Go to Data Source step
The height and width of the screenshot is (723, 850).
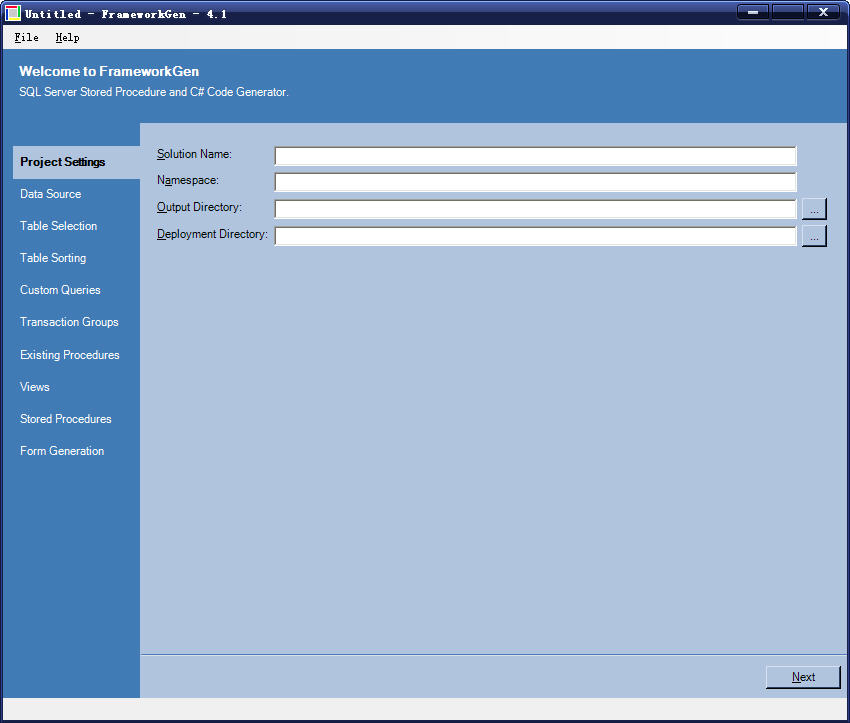point(50,194)
